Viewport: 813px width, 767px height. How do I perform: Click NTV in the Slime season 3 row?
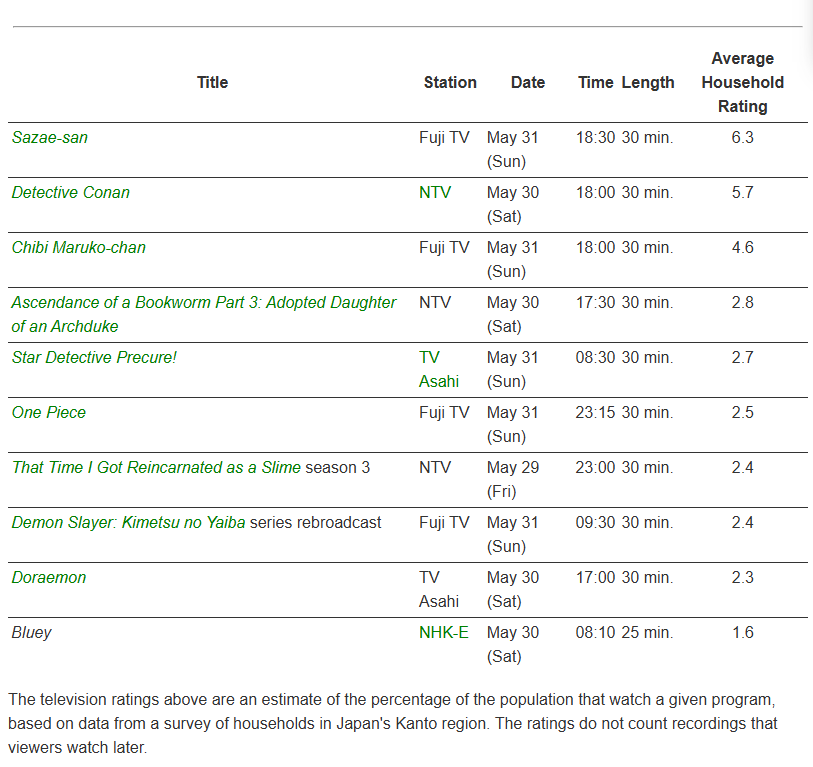pyautogui.click(x=435, y=467)
